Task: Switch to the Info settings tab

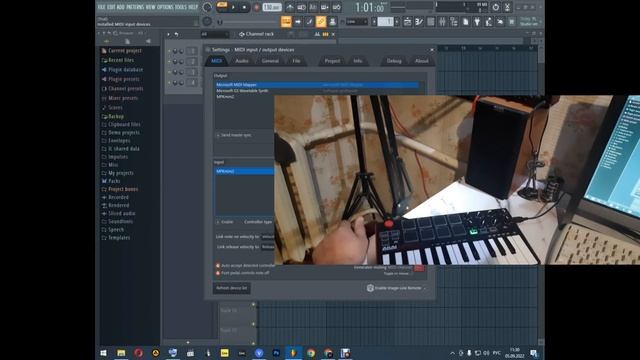Action: pos(358,61)
